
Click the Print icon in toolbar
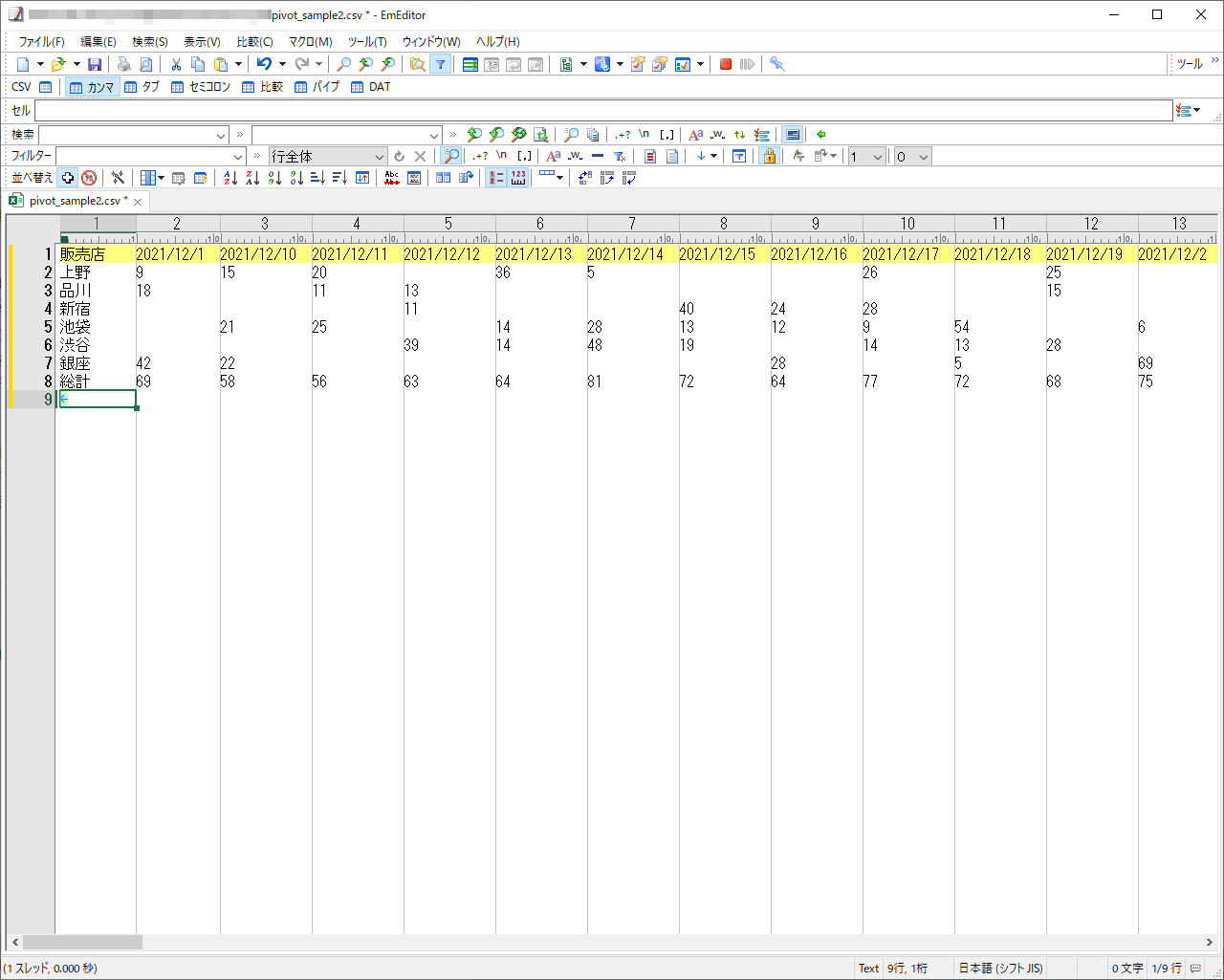click(123, 64)
